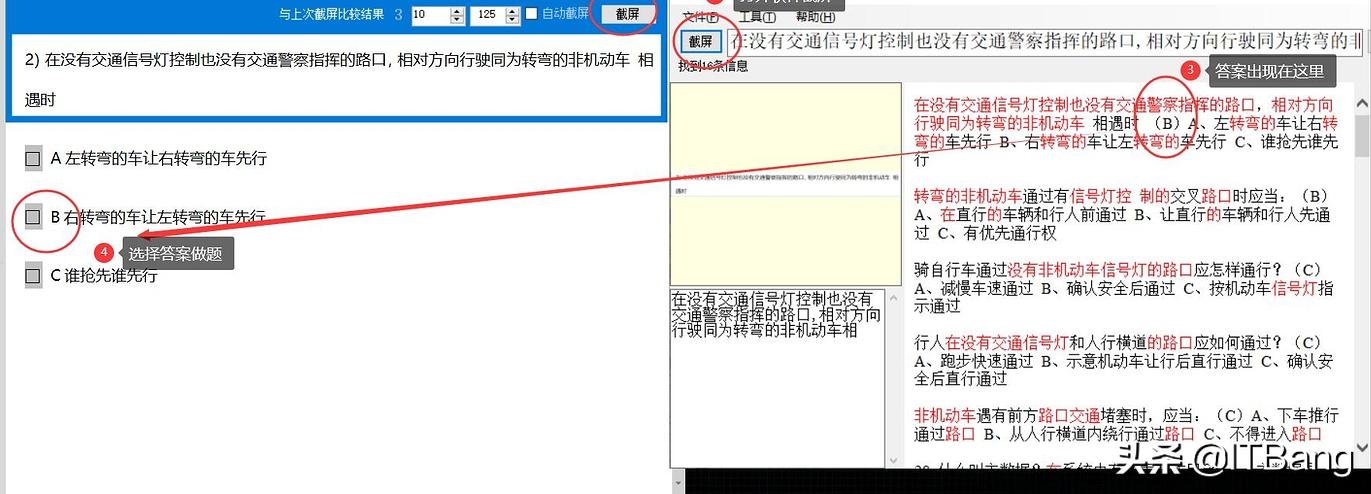Screen dimensions: 1371x494
Task: Tick the checkbox for answer B 右转弯的车让左转弯的车先行
Action: (33, 217)
